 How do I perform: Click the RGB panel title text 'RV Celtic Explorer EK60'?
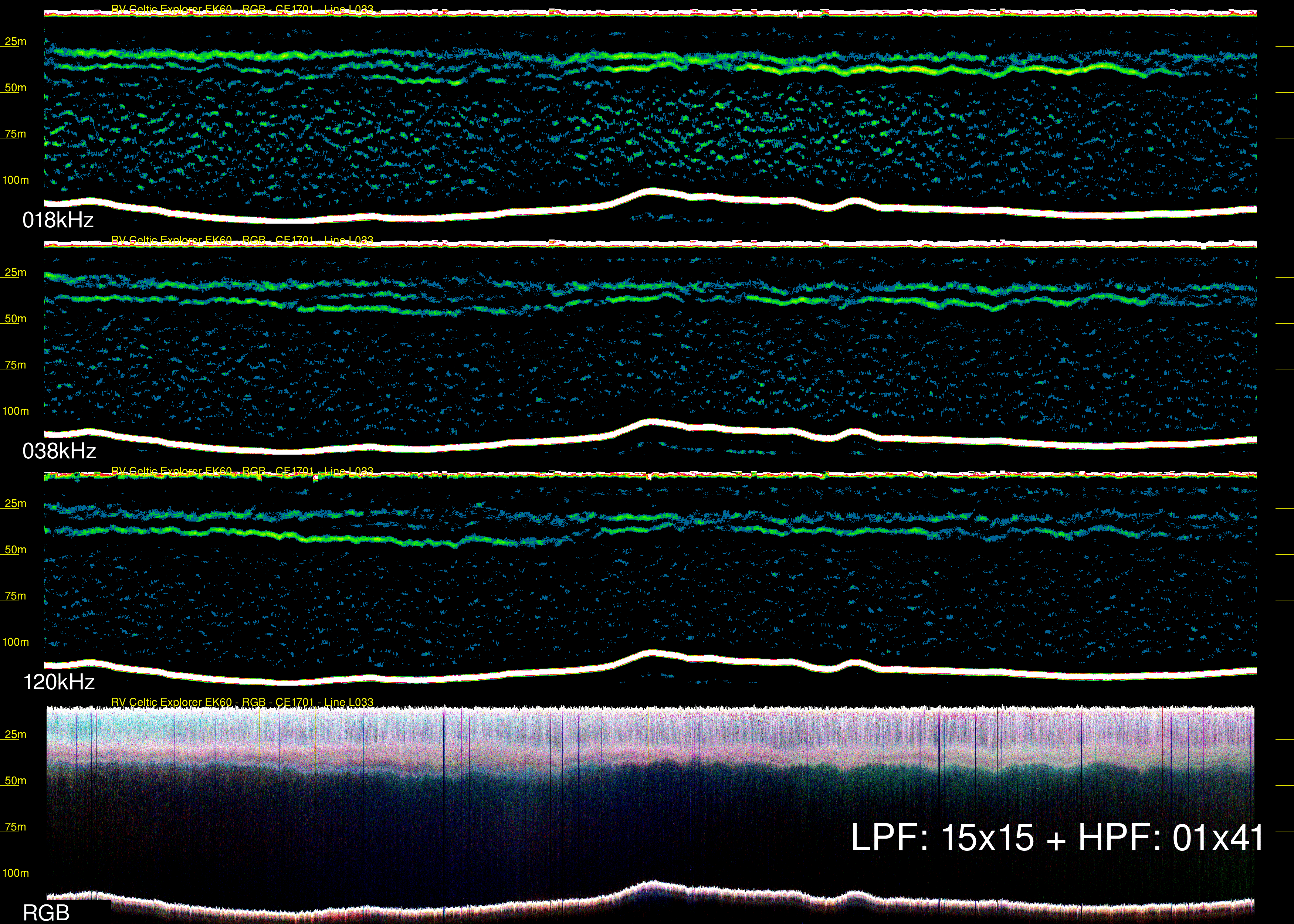click(x=171, y=702)
